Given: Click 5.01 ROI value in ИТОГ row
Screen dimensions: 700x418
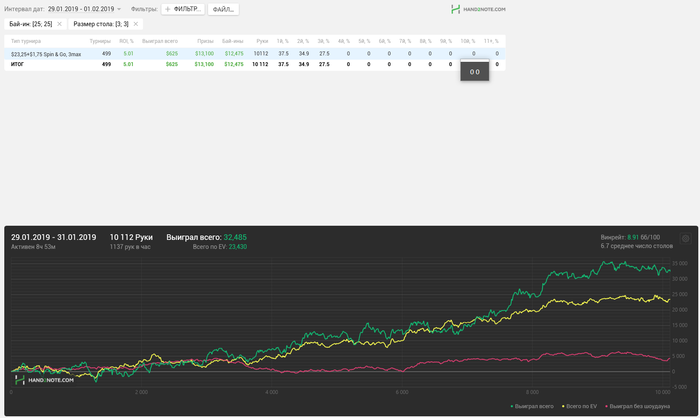Looking at the screenshot, I should pyautogui.click(x=128, y=64).
